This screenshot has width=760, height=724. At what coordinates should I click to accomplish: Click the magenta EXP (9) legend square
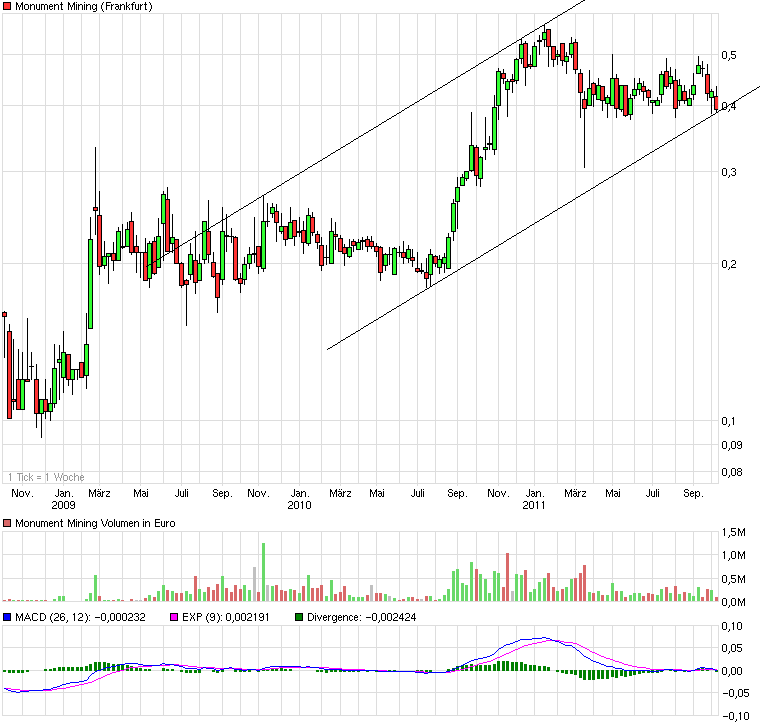174,617
